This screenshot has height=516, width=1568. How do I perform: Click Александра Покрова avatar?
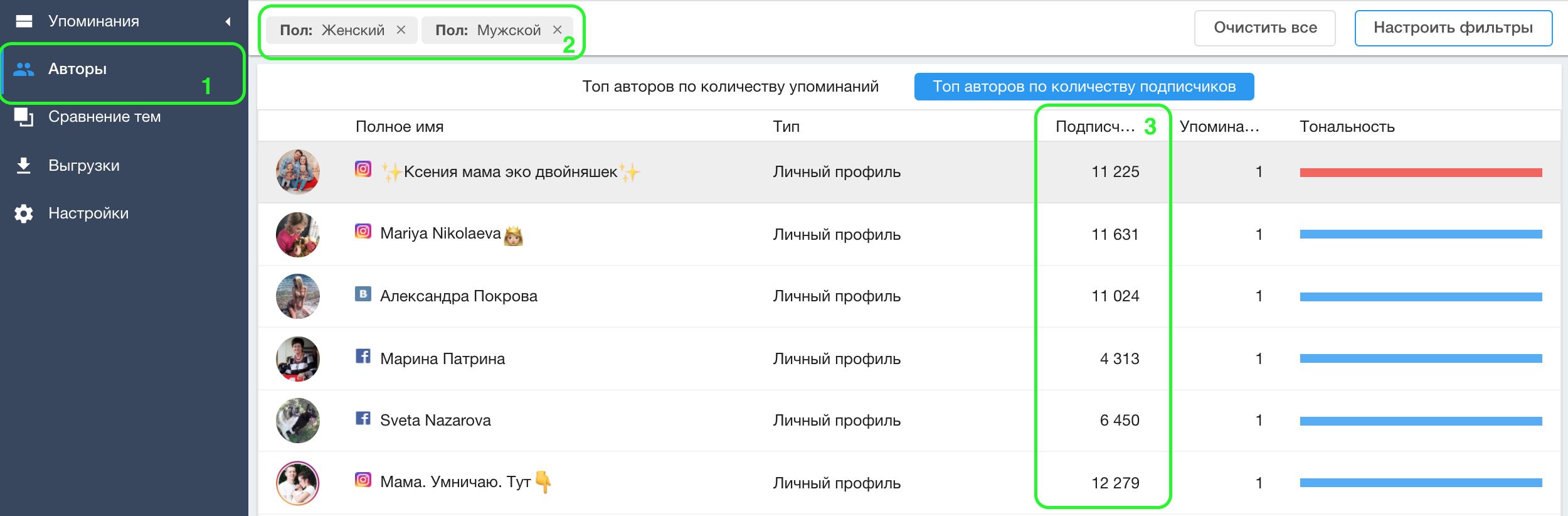click(298, 296)
